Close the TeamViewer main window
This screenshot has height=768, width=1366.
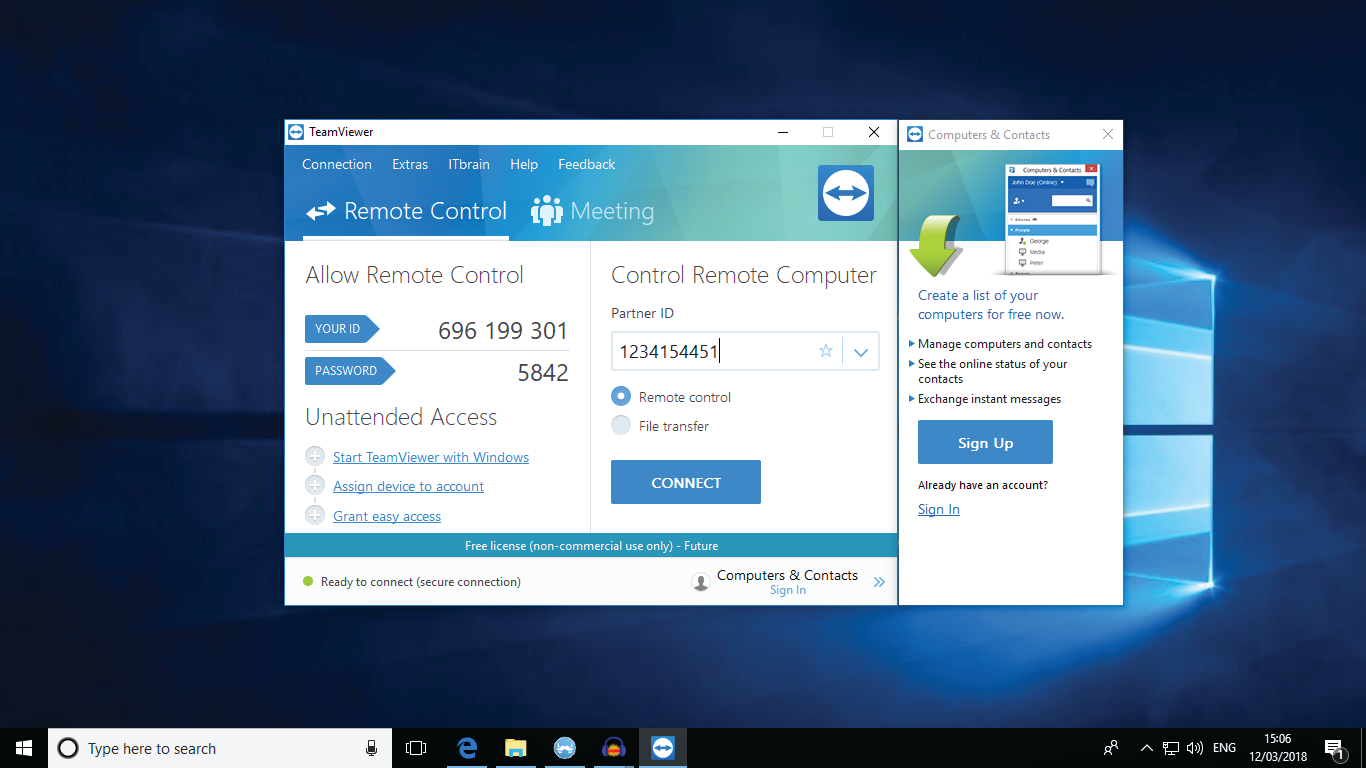point(874,132)
